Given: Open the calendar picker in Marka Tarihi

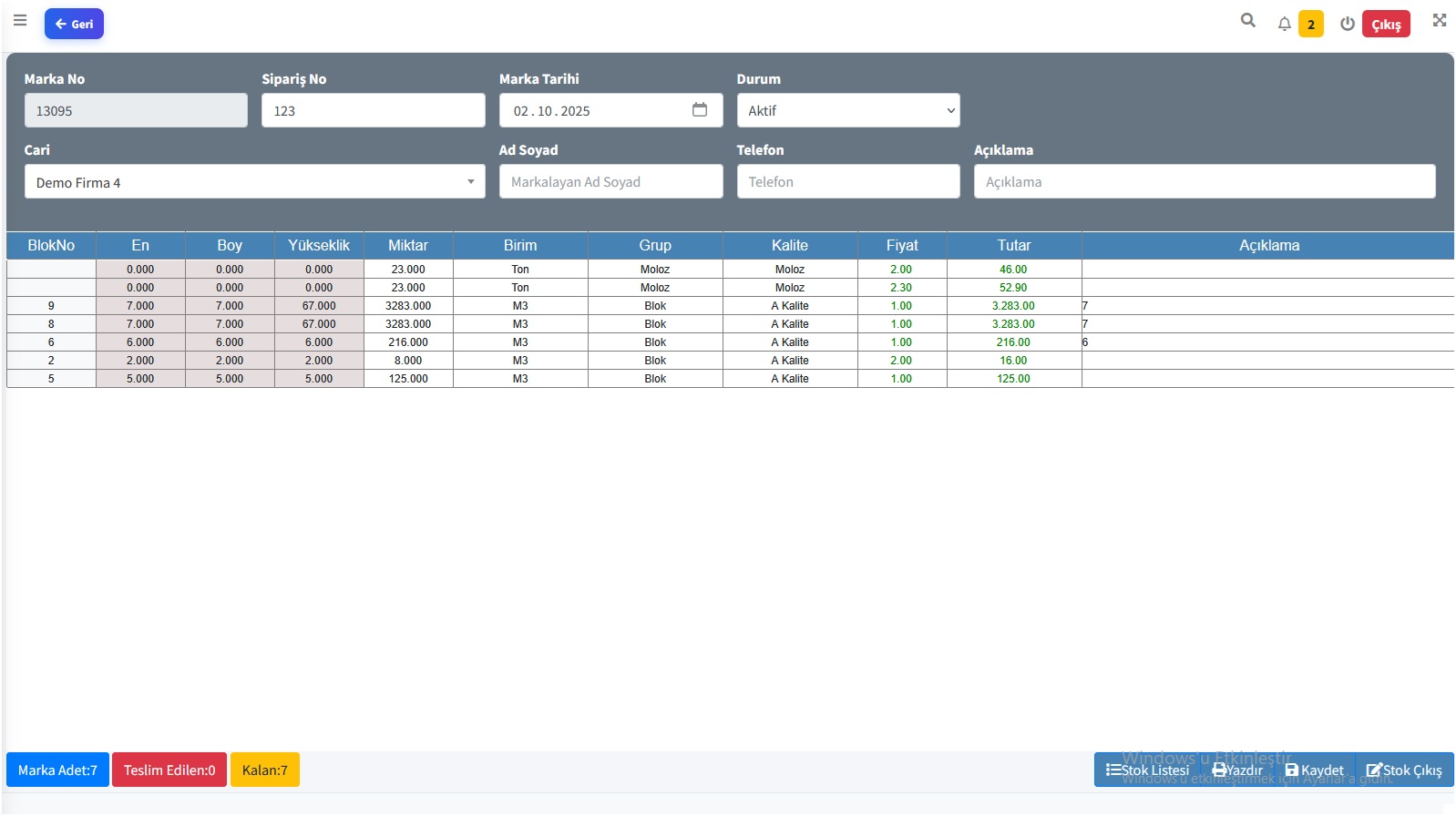Looking at the screenshot, I should tap(700, 110).
